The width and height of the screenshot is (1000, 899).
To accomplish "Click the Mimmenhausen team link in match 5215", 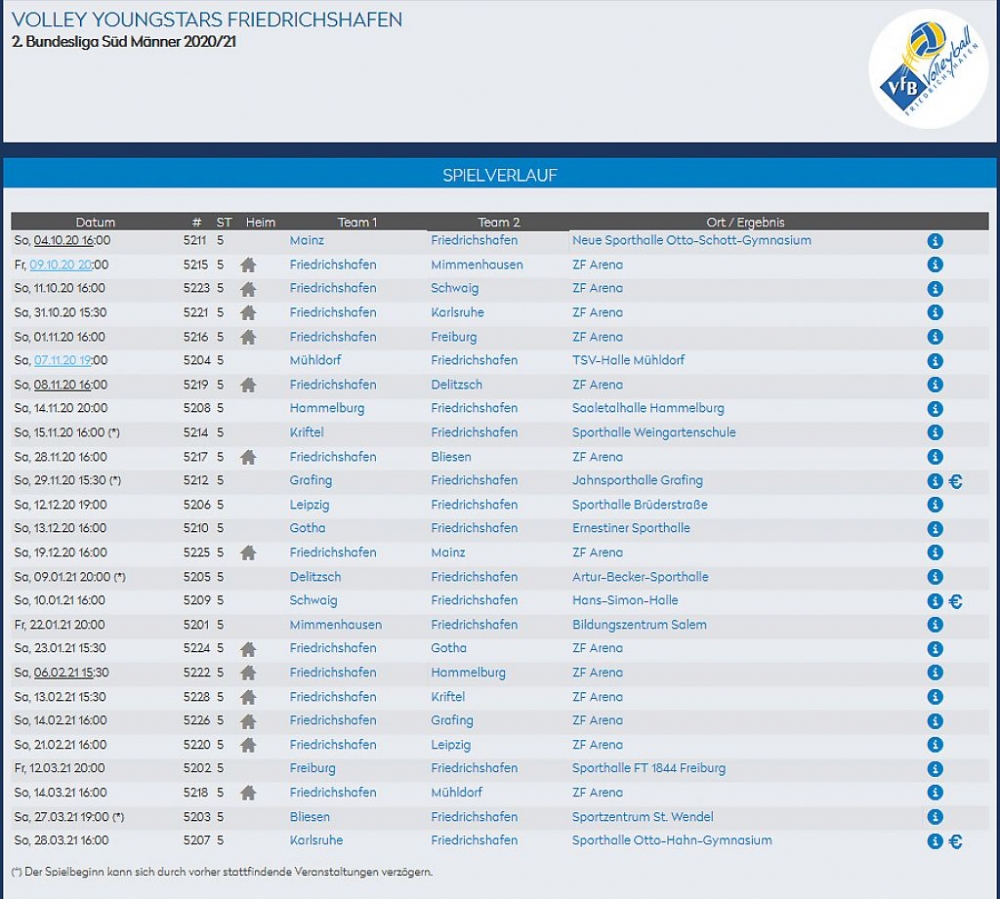I will pos(476,265).
